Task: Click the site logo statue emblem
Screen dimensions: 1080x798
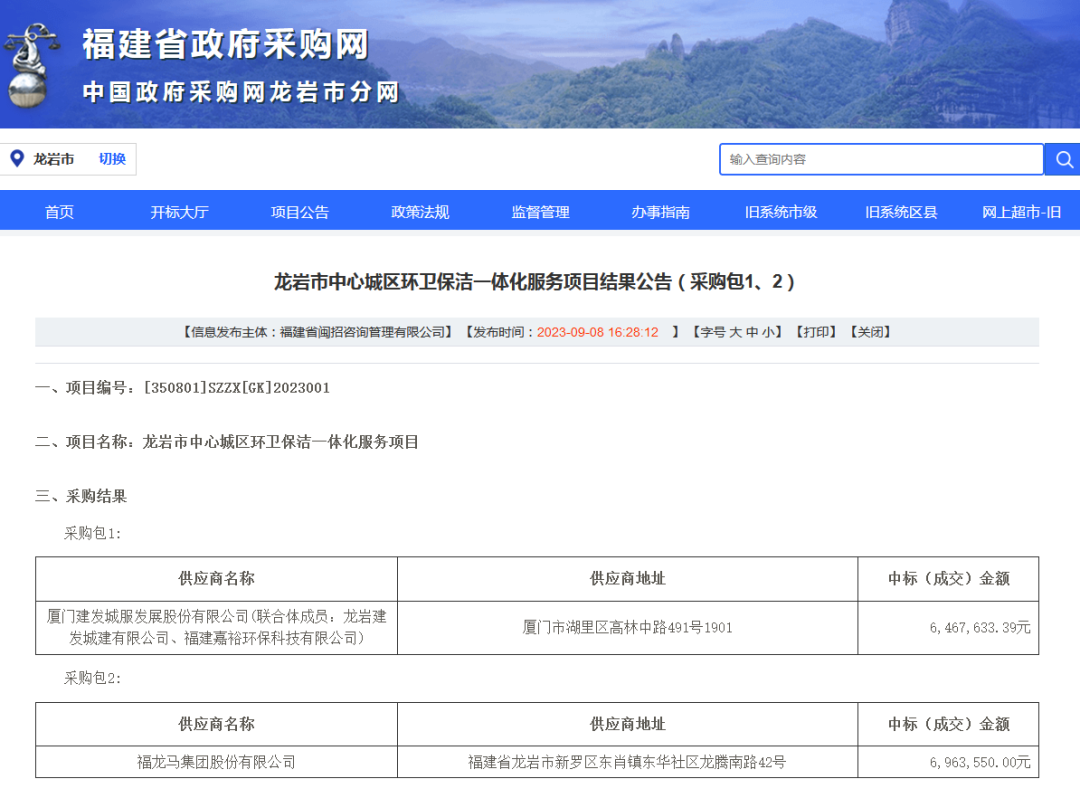Action: (30, 66)
